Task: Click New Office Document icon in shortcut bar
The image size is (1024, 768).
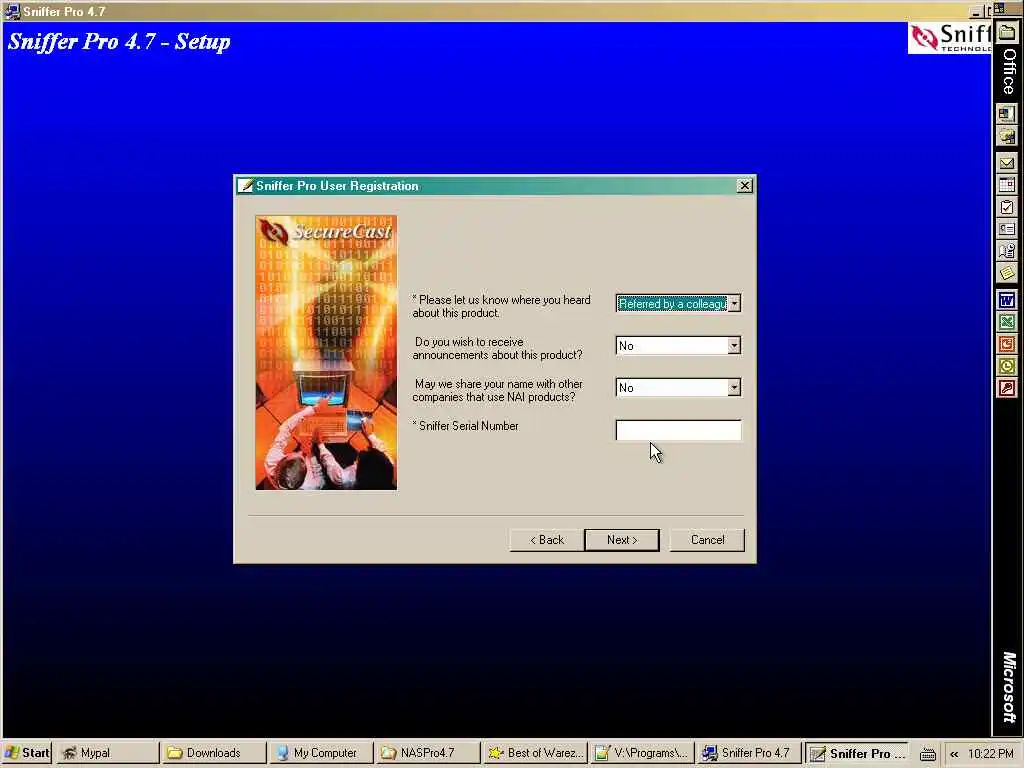Action: pyautogui.click(x=1007, y=114)
